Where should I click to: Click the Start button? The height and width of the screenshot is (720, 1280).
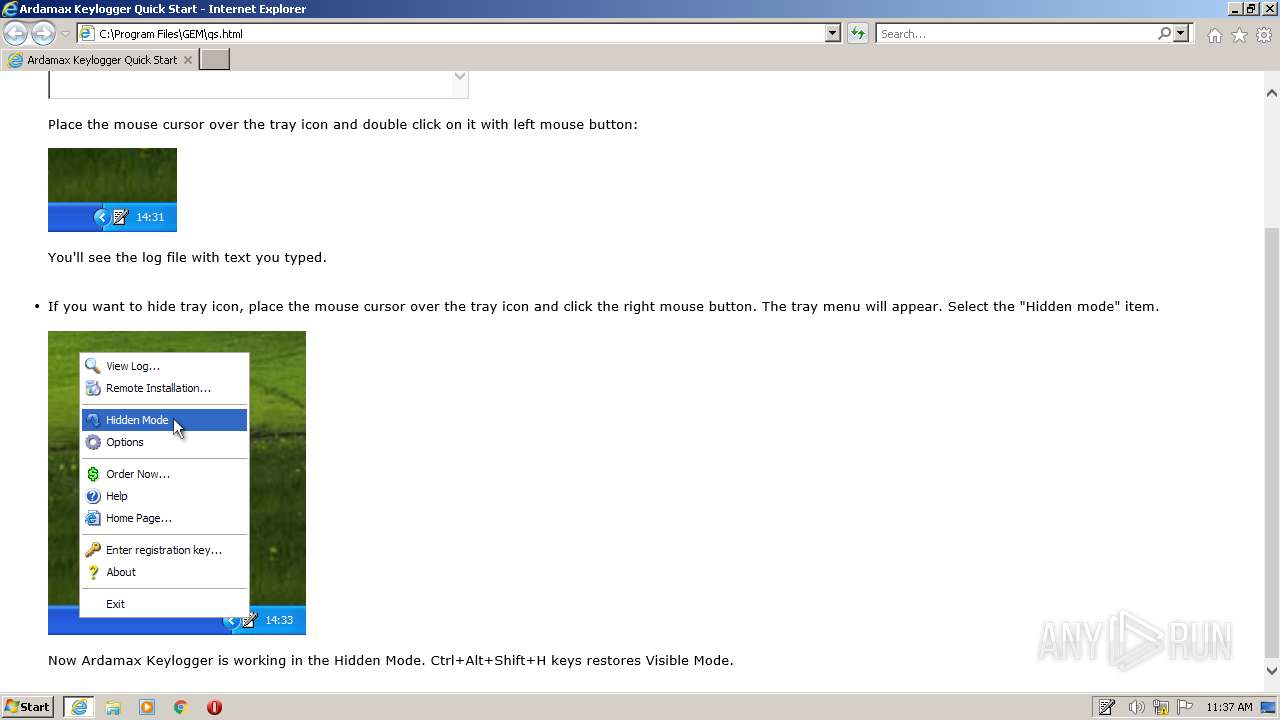pos(28,707)
